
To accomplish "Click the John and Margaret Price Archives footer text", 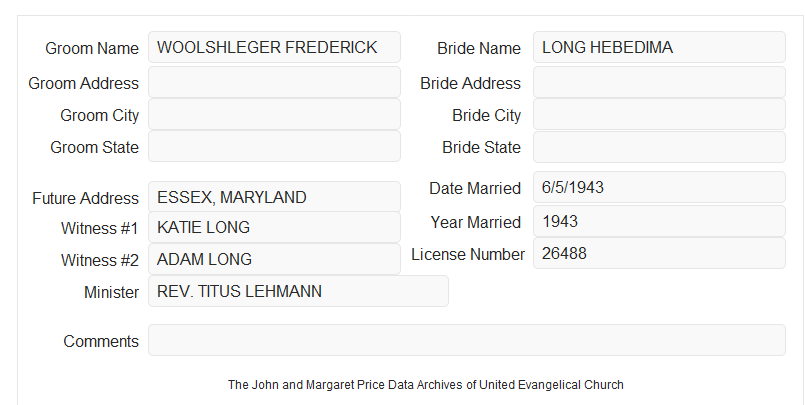I will (426, 385).
